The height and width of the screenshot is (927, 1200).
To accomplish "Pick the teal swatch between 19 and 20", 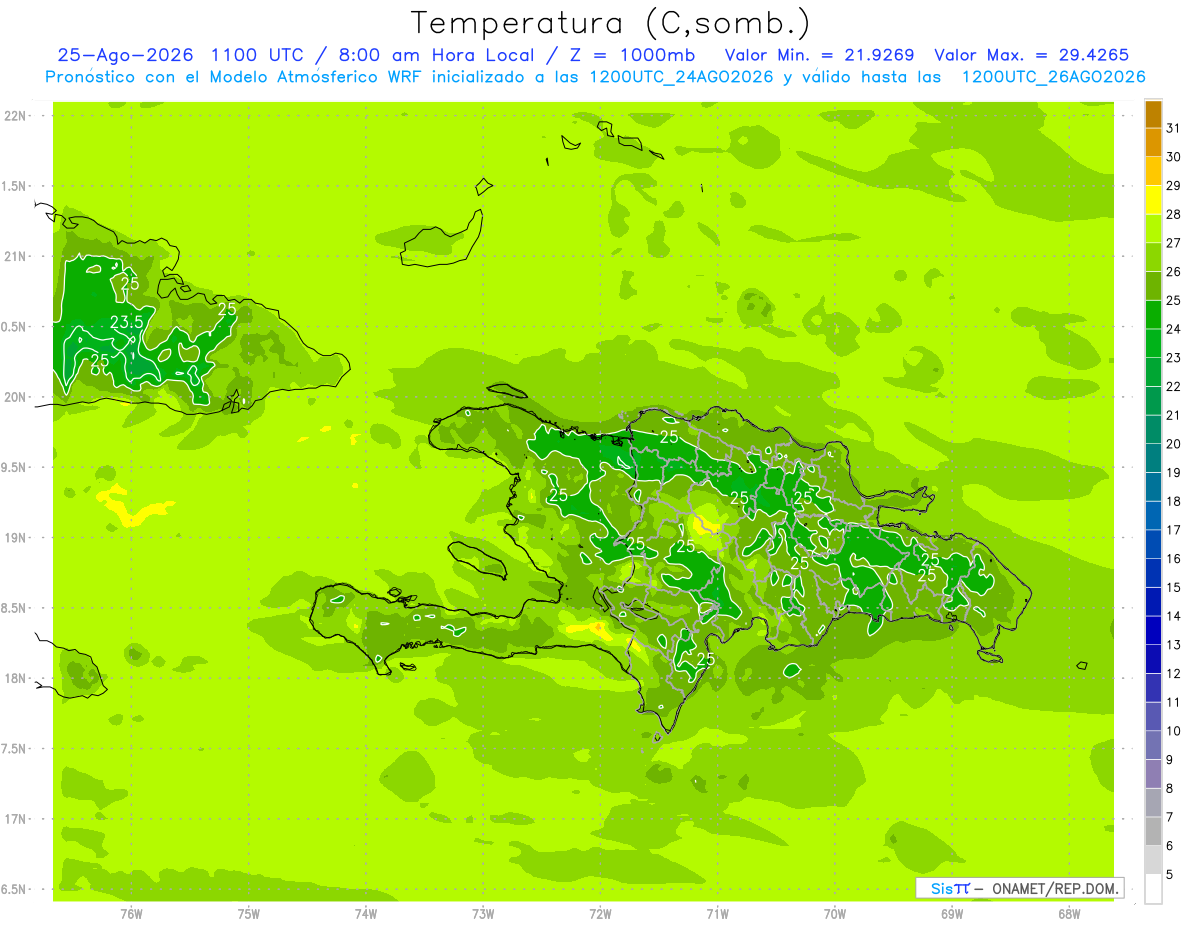I will (1153, 458).
